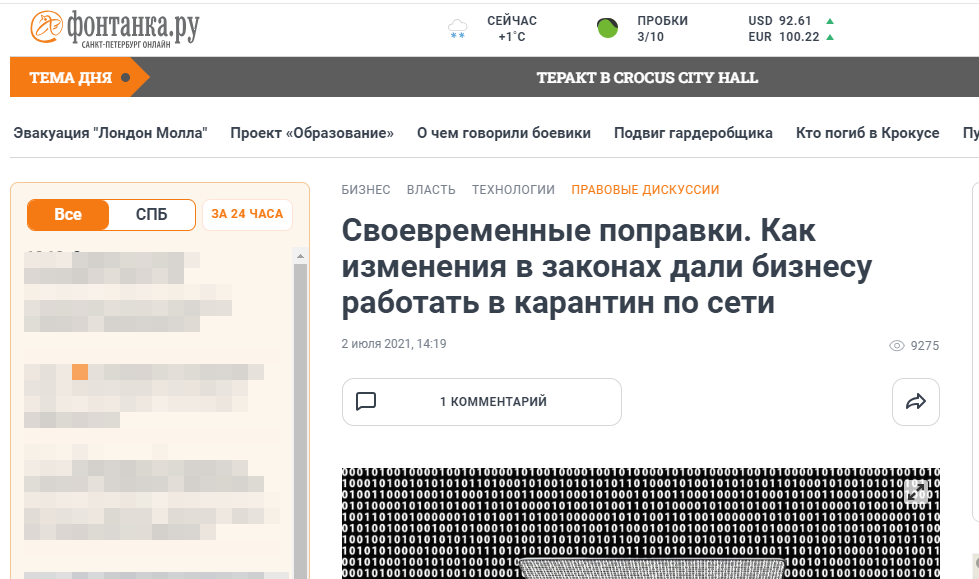The width and height of the screenshot is (979, 579).
Task: Click the article headline 'Своевременные поправки'
Action: [607, 267]
